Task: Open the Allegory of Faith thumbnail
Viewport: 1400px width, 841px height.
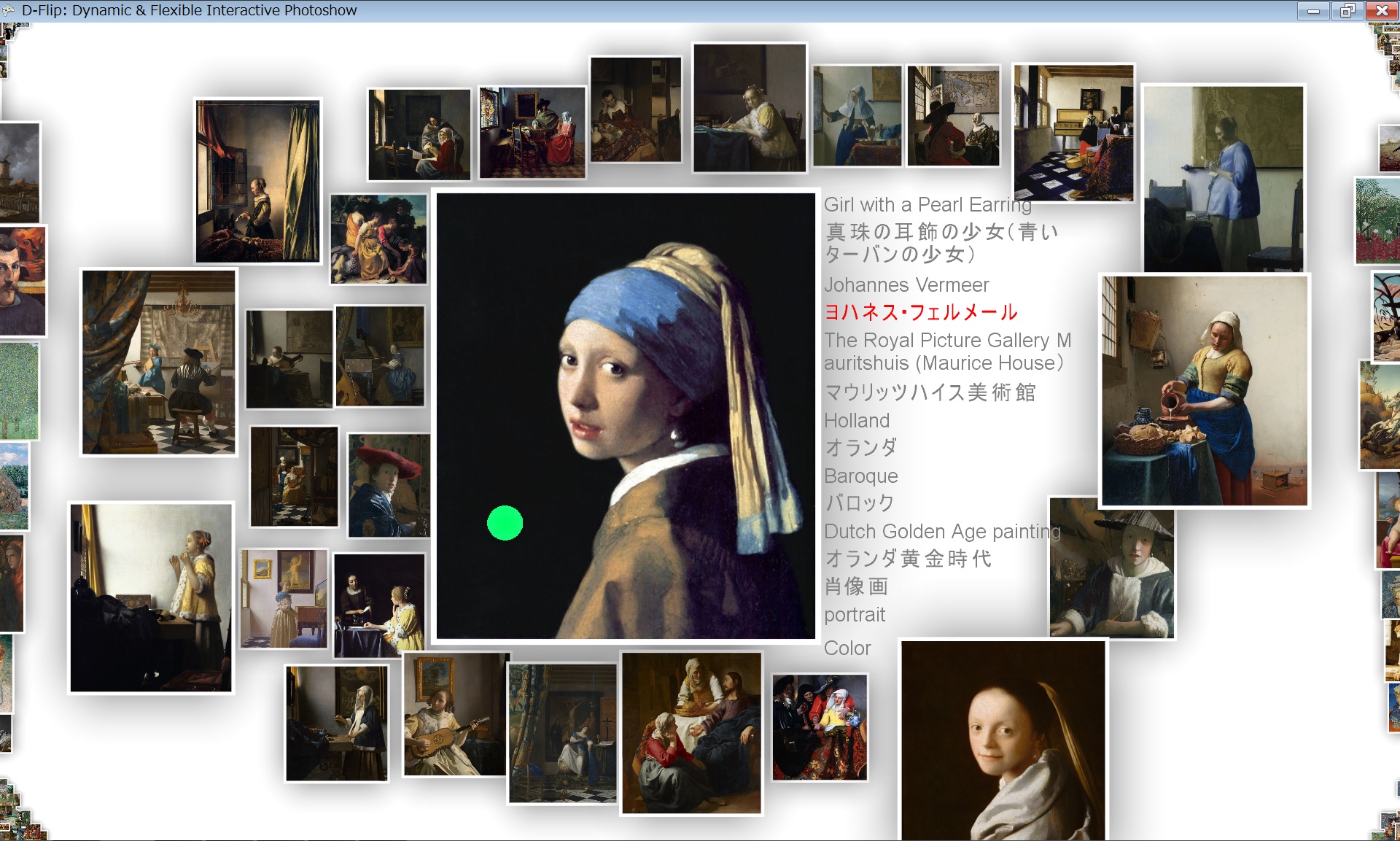Action: tap(562, 733)
